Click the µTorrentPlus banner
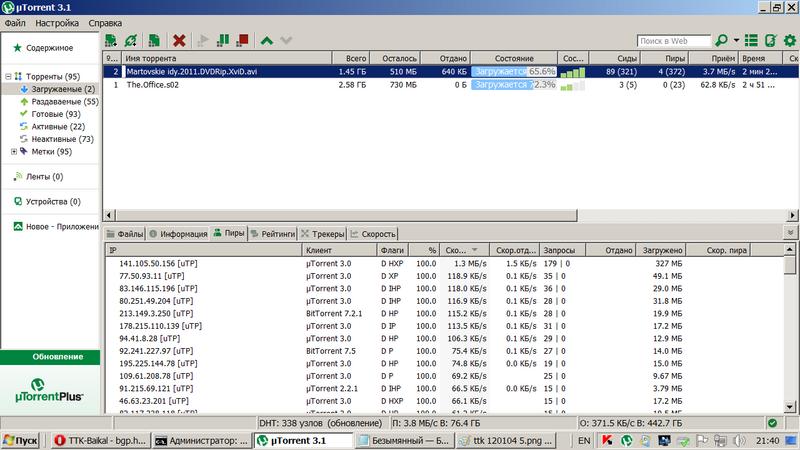Viewport: 800px width, 450px height. pyautogui.click(x=49, y=390)
